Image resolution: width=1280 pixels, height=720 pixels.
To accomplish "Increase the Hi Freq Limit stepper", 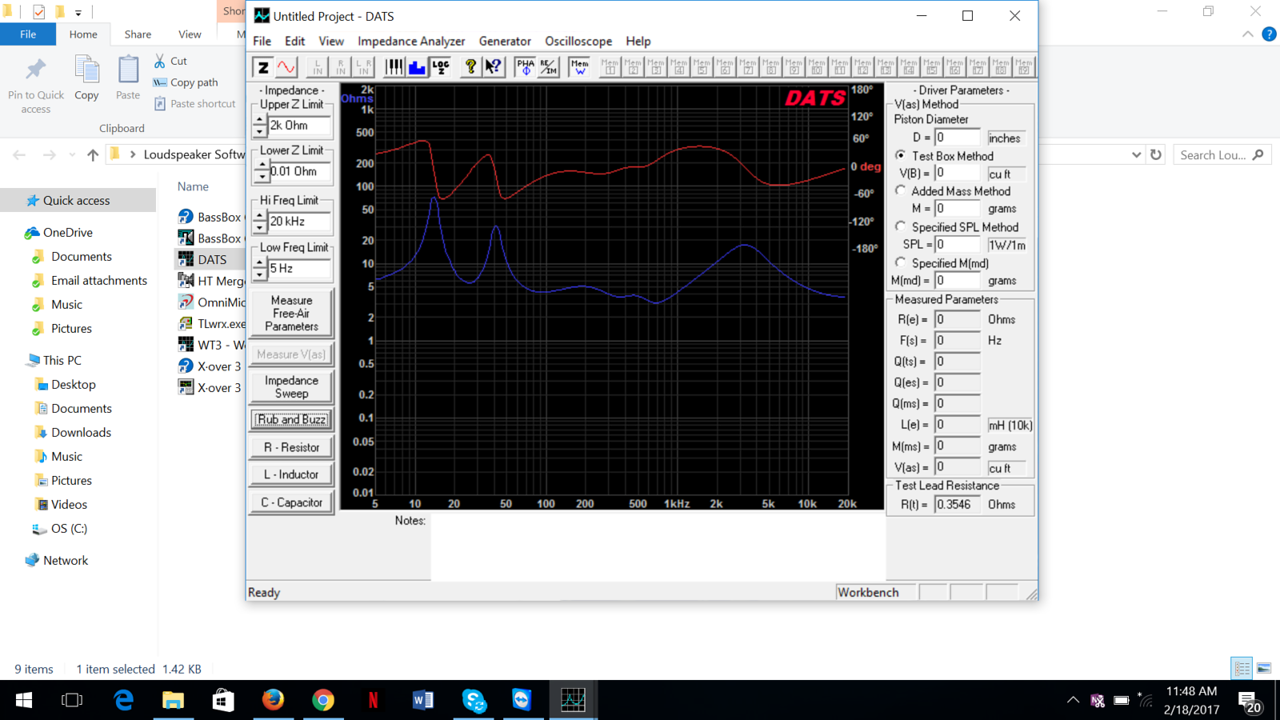I will 260,216.
